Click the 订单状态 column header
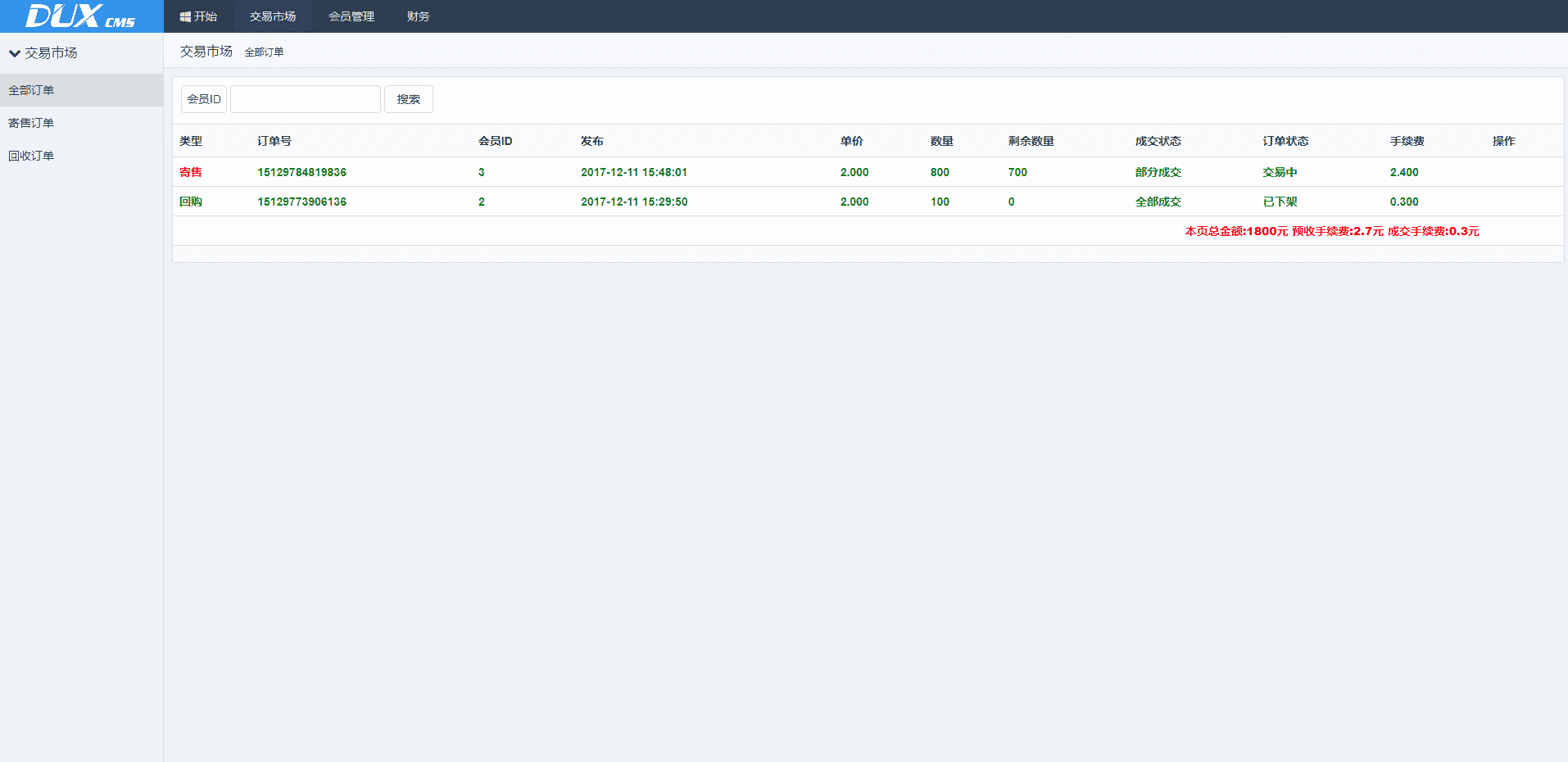 coord(1286,141)
